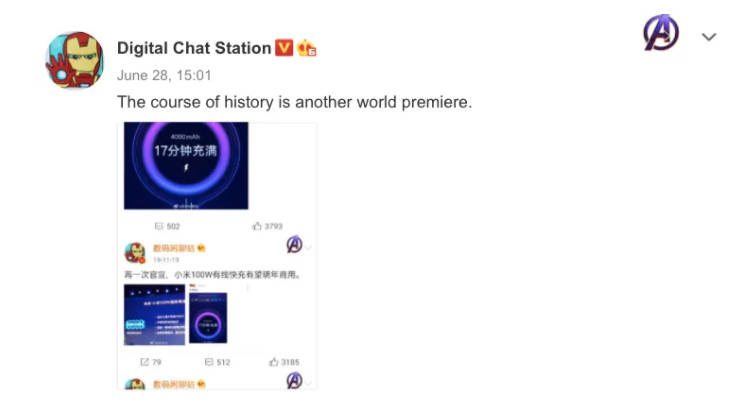Open Digital Chat Station's Iron Man avatar
Image resolution: width=752 pixels, height=403 pixels.
(x=74, y=60)
